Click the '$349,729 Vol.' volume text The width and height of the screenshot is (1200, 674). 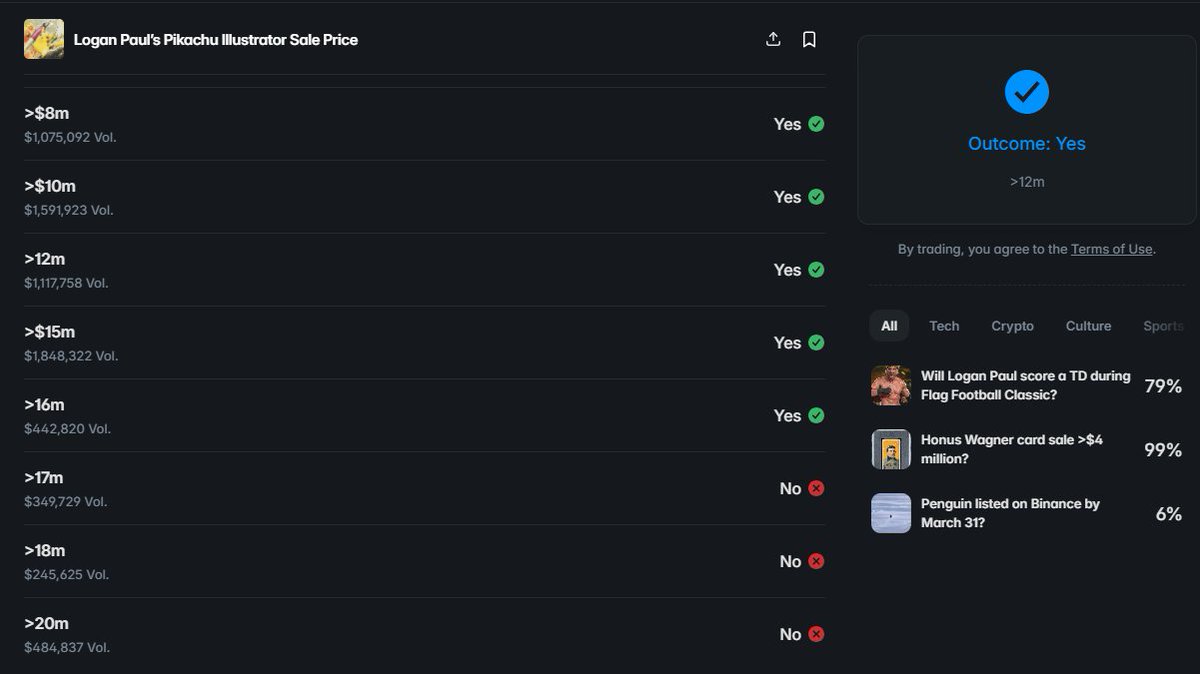coord(65,502)
